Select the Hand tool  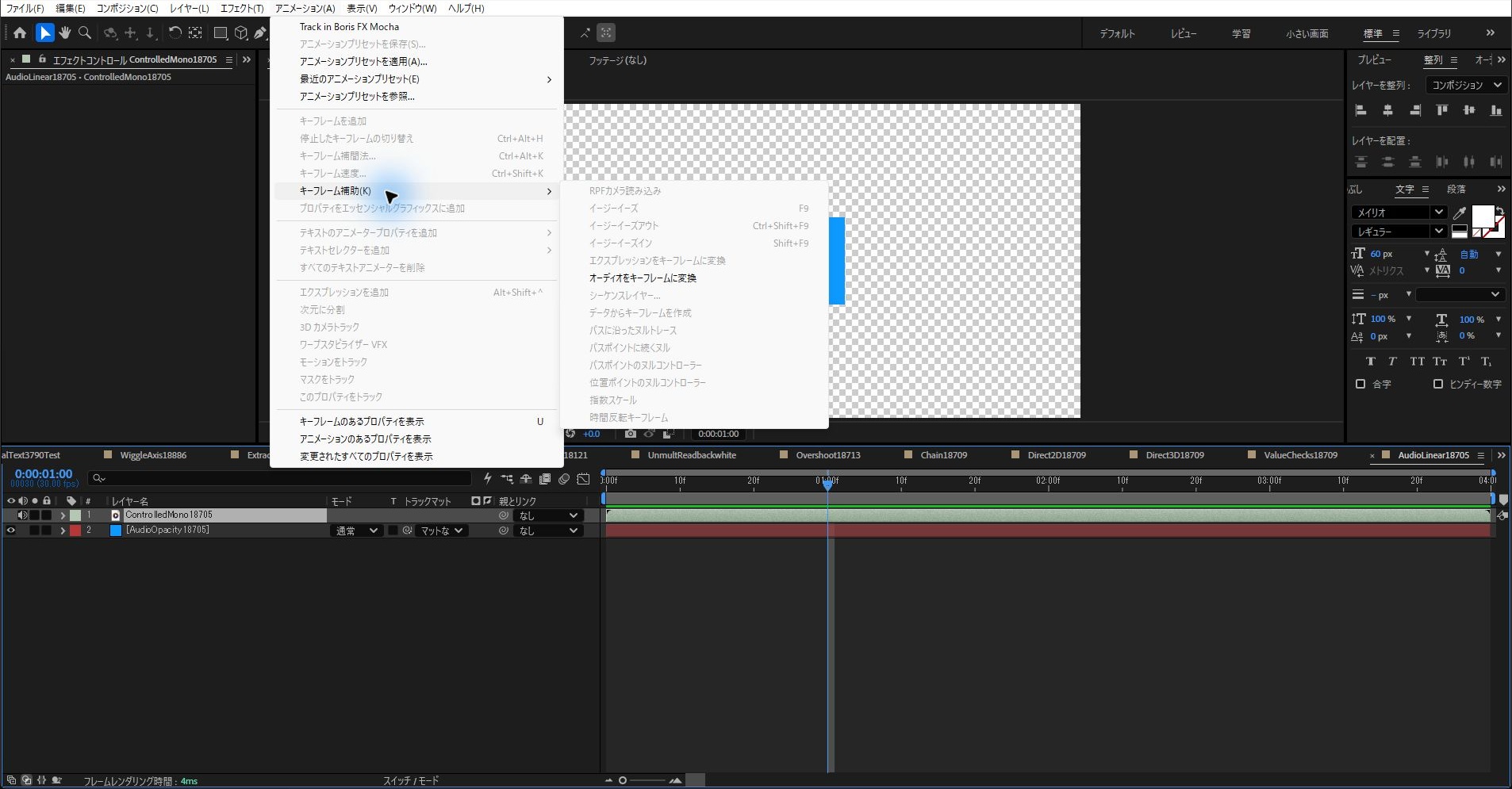[65, 33]
